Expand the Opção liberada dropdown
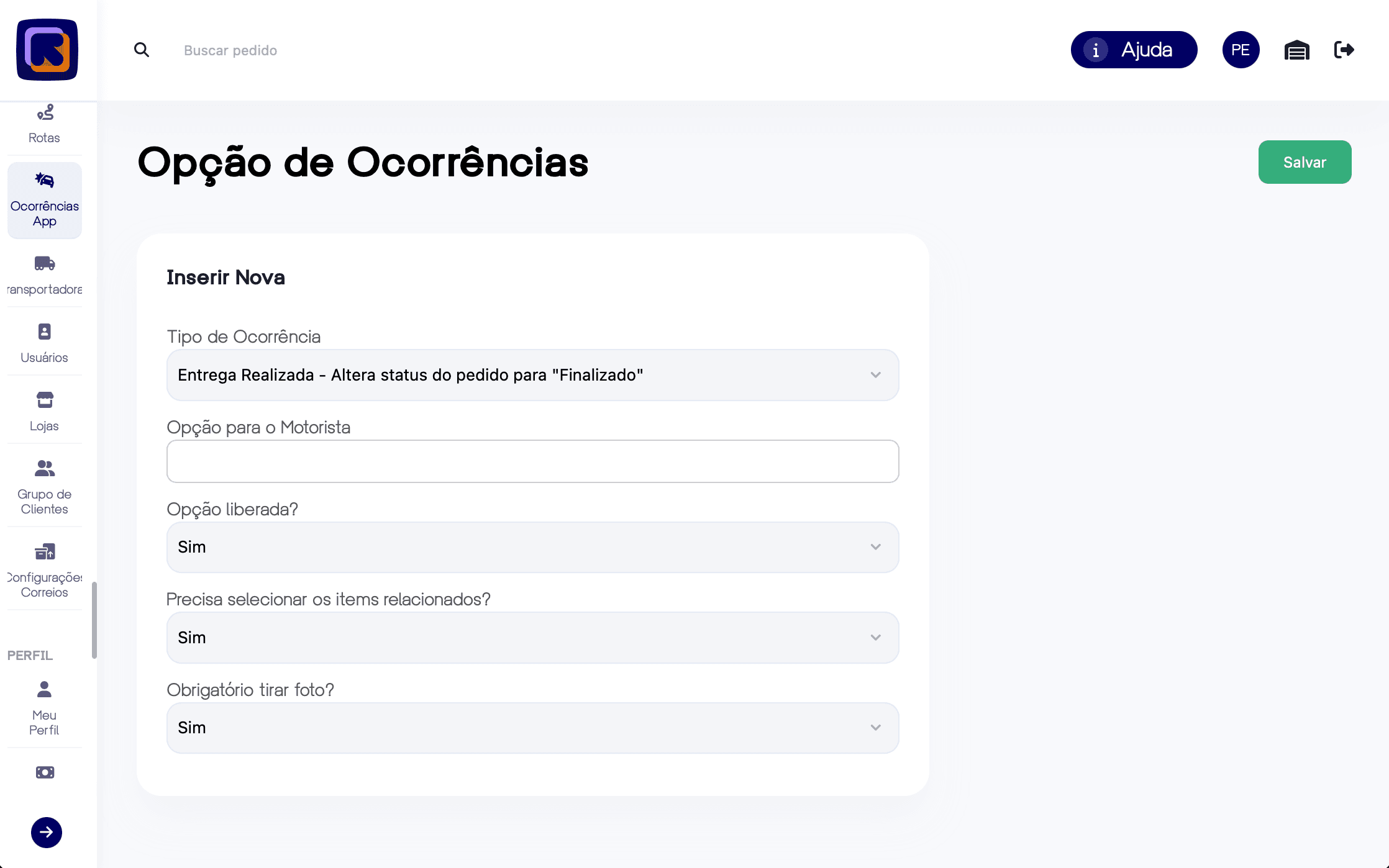The image size is (1389, 868). [532, 547]
